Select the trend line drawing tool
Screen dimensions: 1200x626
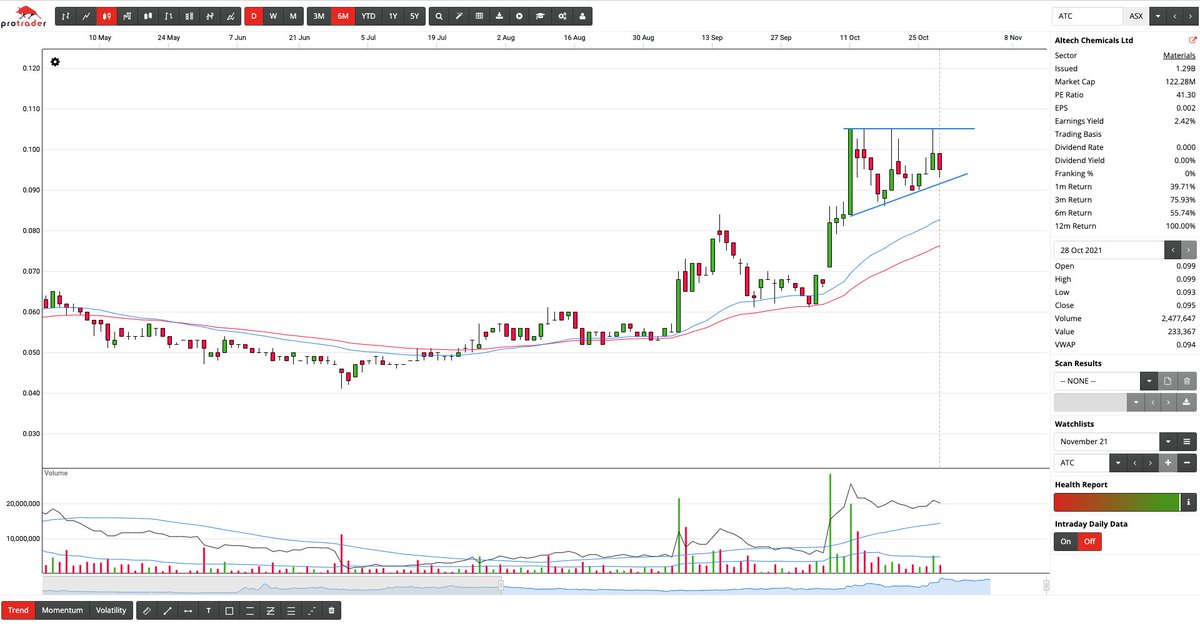(167, 610)
